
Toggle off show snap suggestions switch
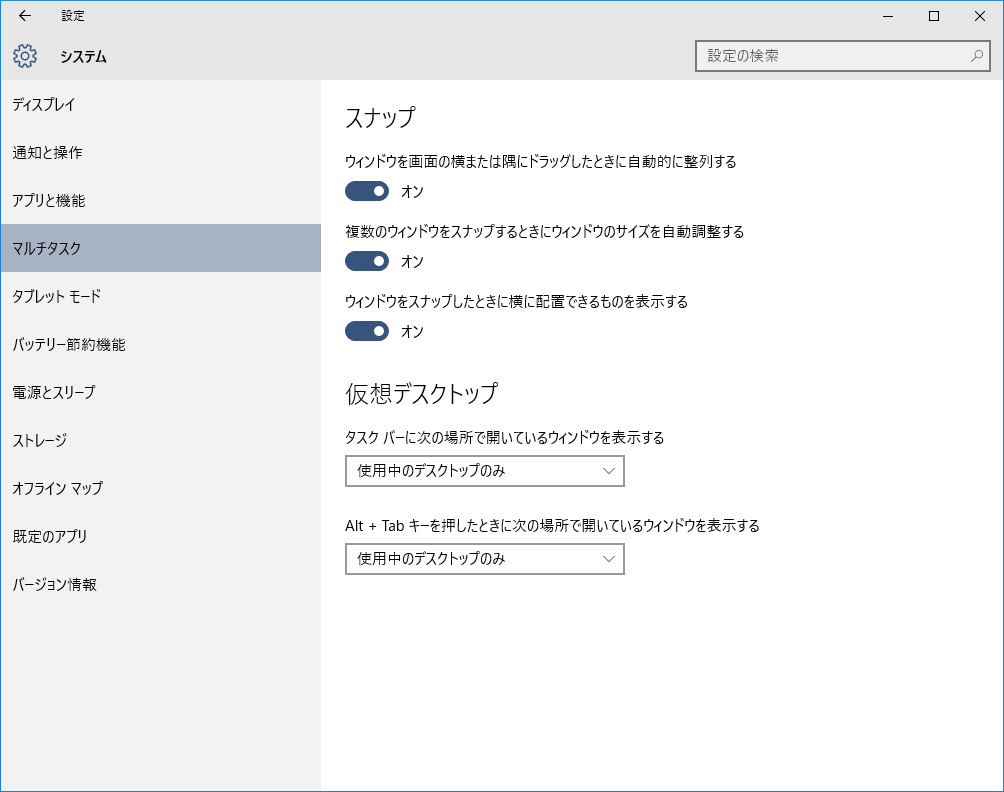pyautogui.click(x=367, y=331)
